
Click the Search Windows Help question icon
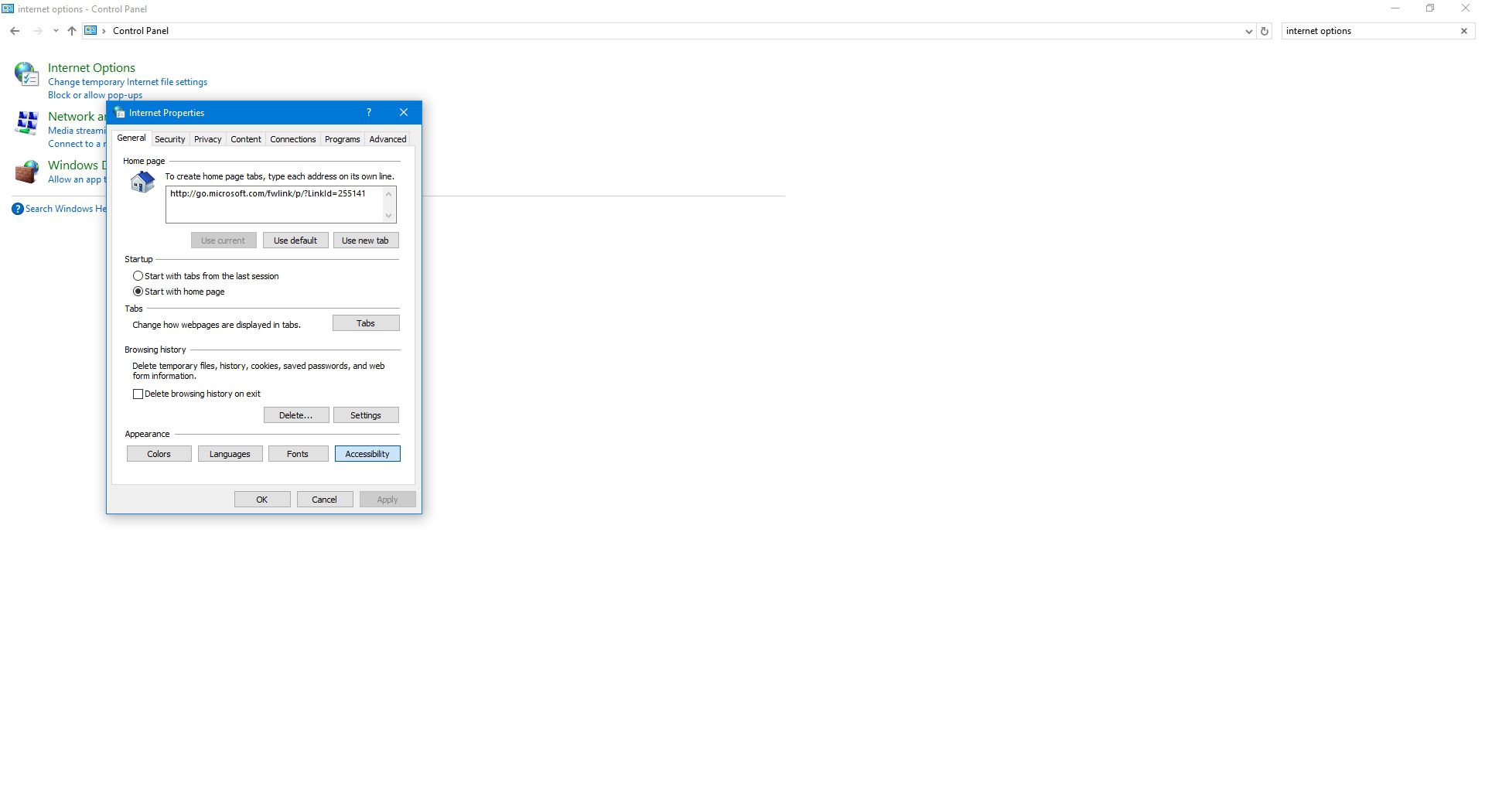click(18, 209)
